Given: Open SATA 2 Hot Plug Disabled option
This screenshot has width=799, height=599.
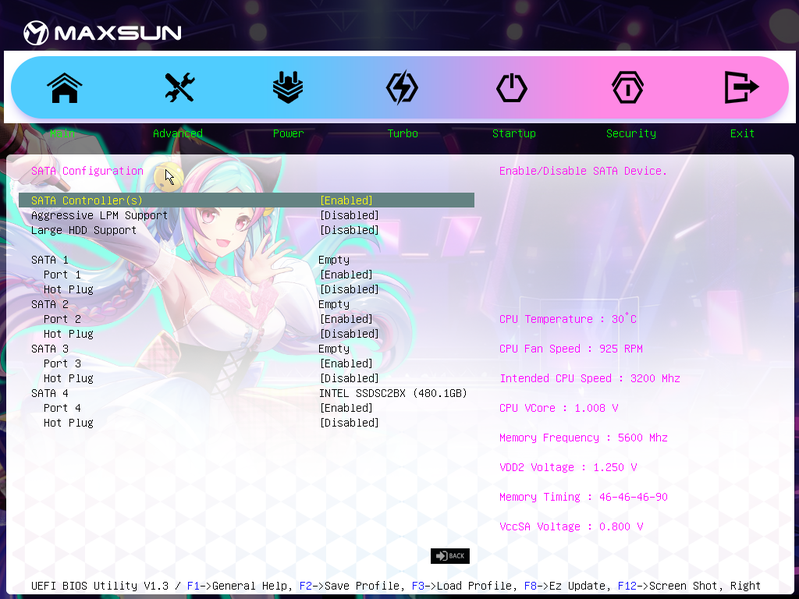Looking at the screenshot, I should coord(349,334).
